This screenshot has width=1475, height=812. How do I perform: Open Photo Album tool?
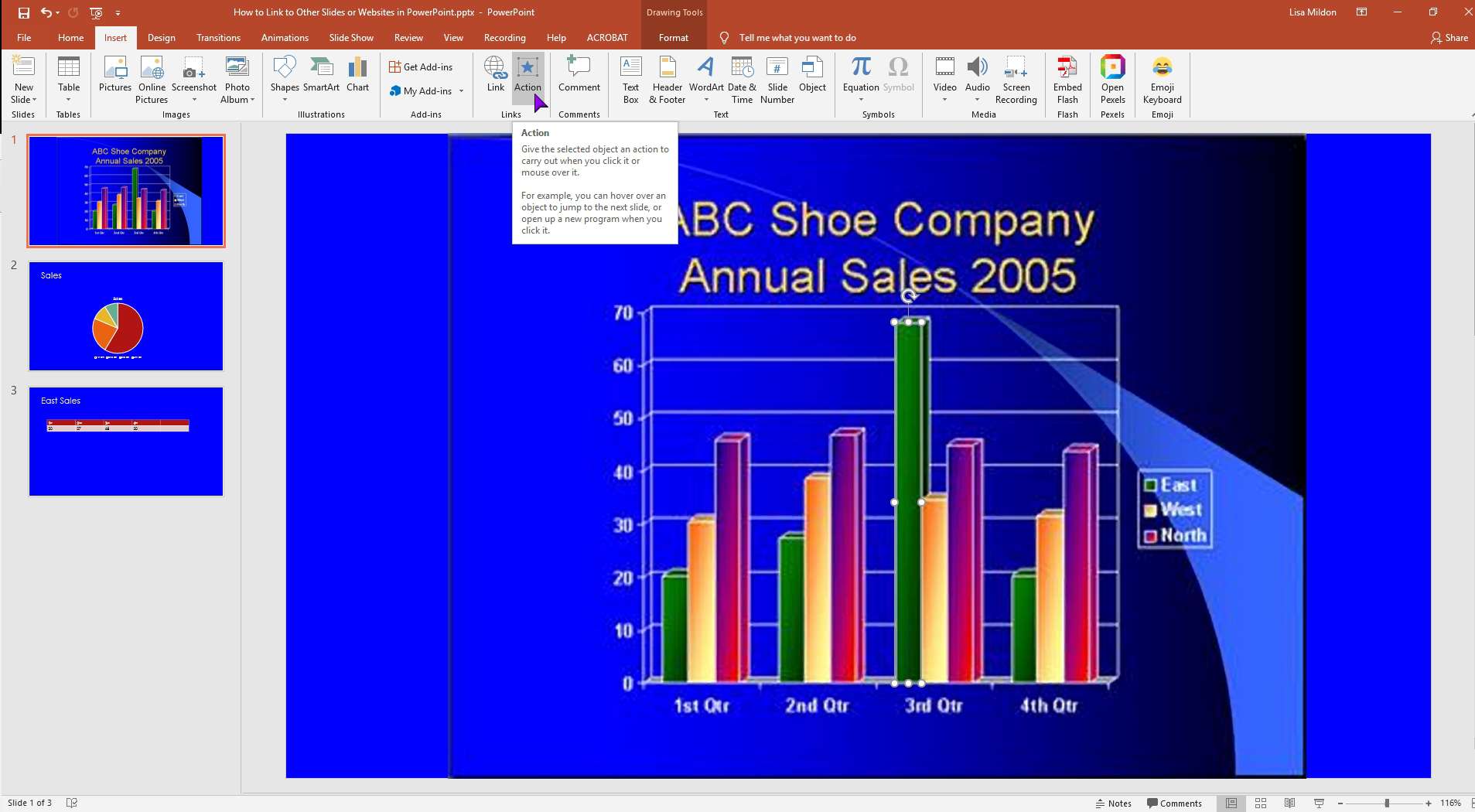(x=237, y=80)
